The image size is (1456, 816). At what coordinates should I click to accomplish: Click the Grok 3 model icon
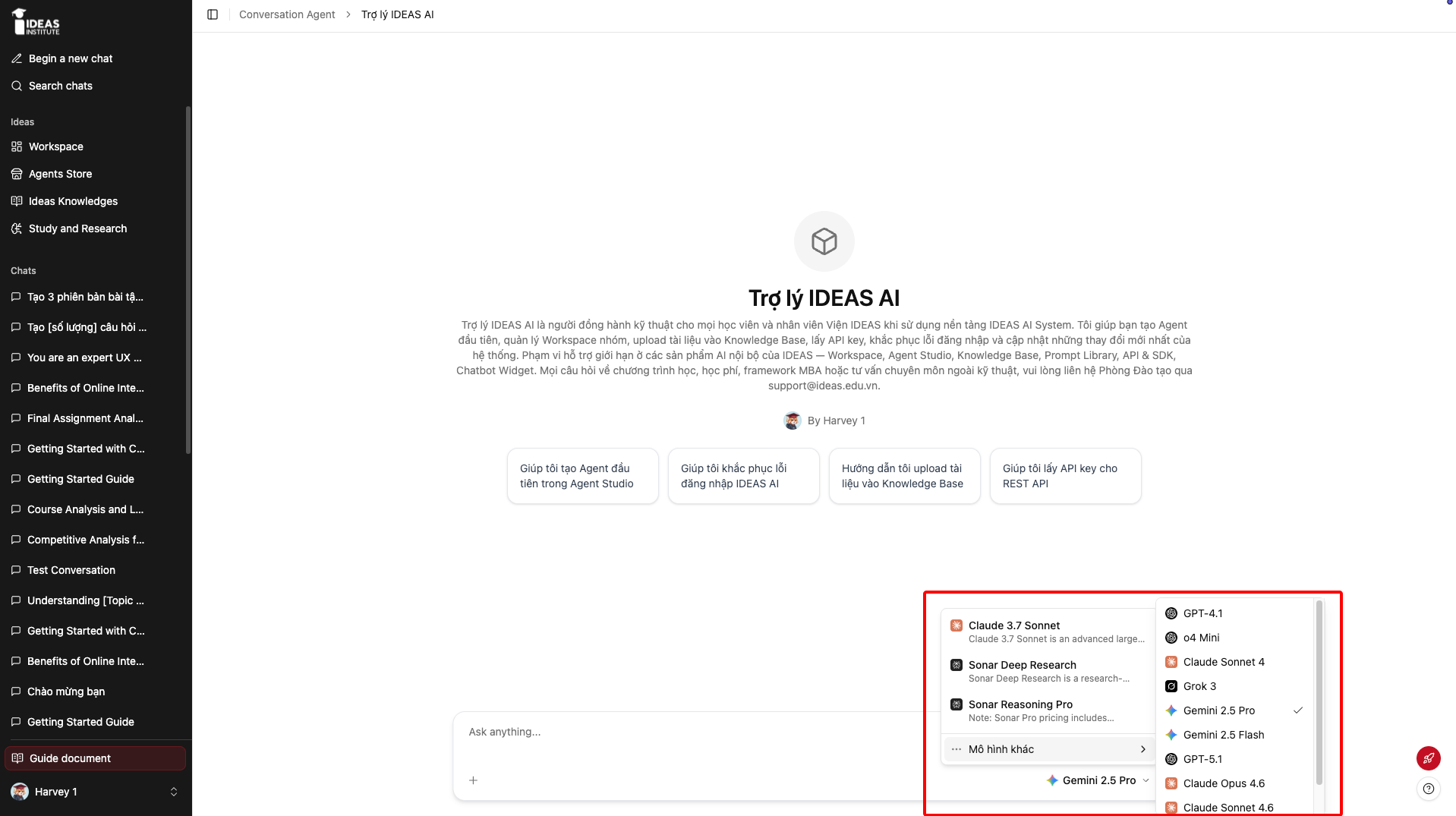(x=1171, y=686)
